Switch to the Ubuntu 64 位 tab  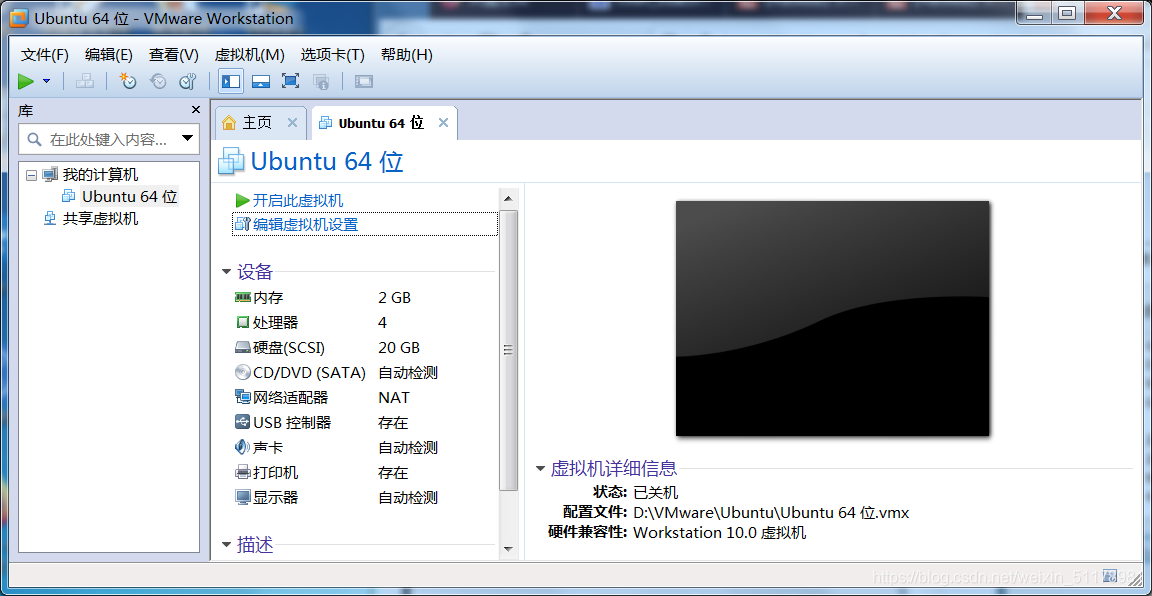click(381, 123)
